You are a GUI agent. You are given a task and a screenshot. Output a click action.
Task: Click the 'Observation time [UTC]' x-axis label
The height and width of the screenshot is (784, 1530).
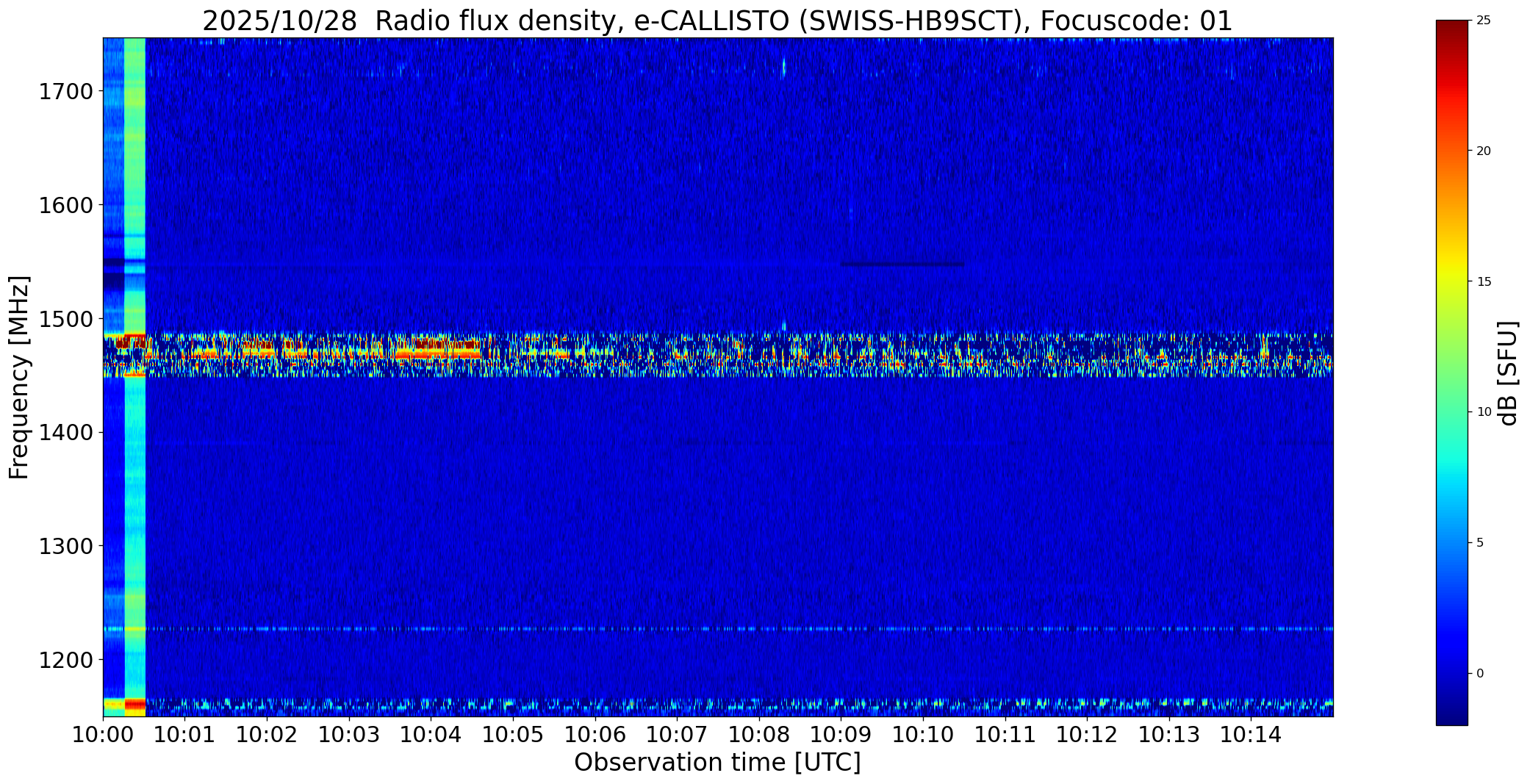point(717,763)
